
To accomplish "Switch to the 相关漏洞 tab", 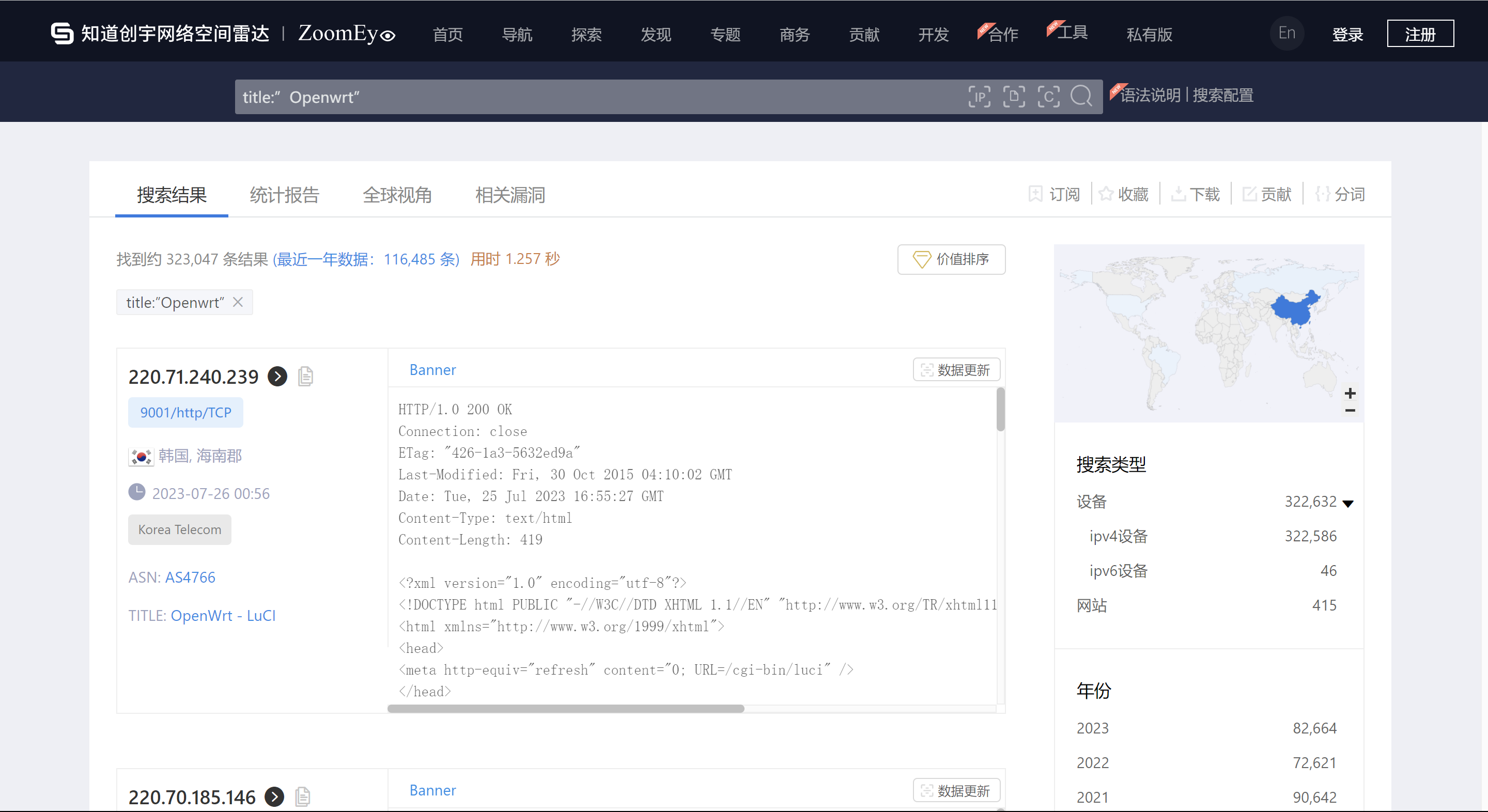I will coord(510,195).
